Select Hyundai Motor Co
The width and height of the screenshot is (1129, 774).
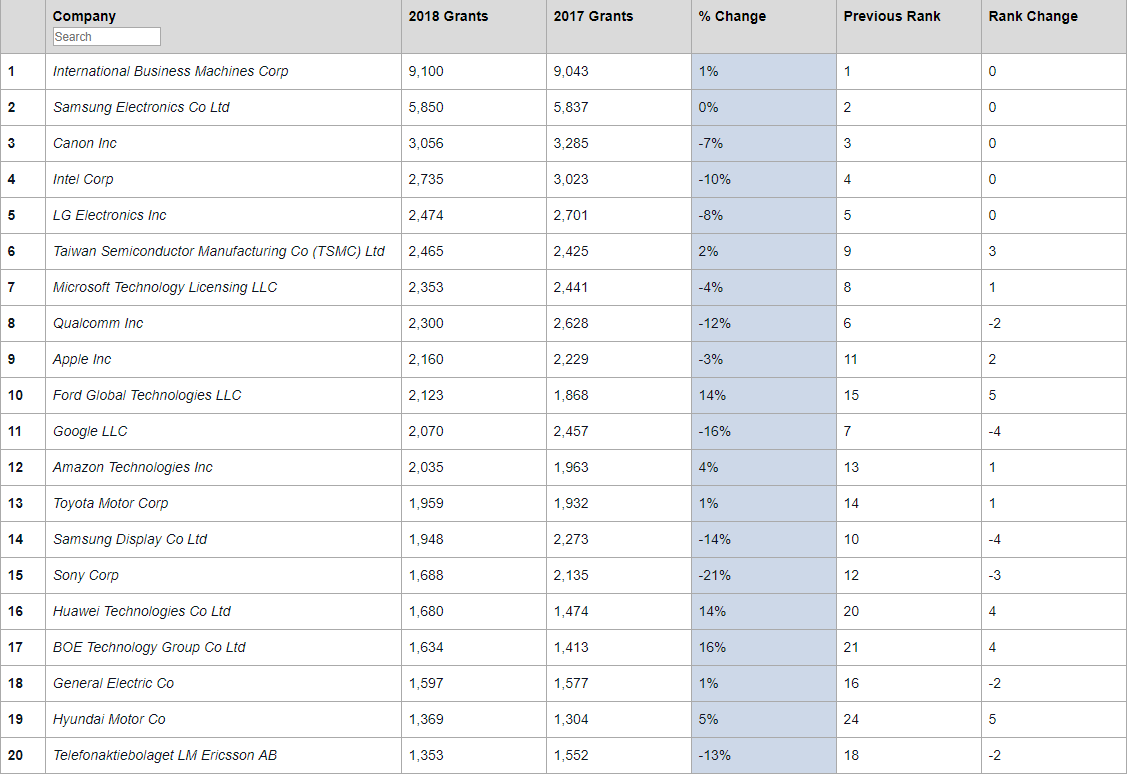point(109,719)
